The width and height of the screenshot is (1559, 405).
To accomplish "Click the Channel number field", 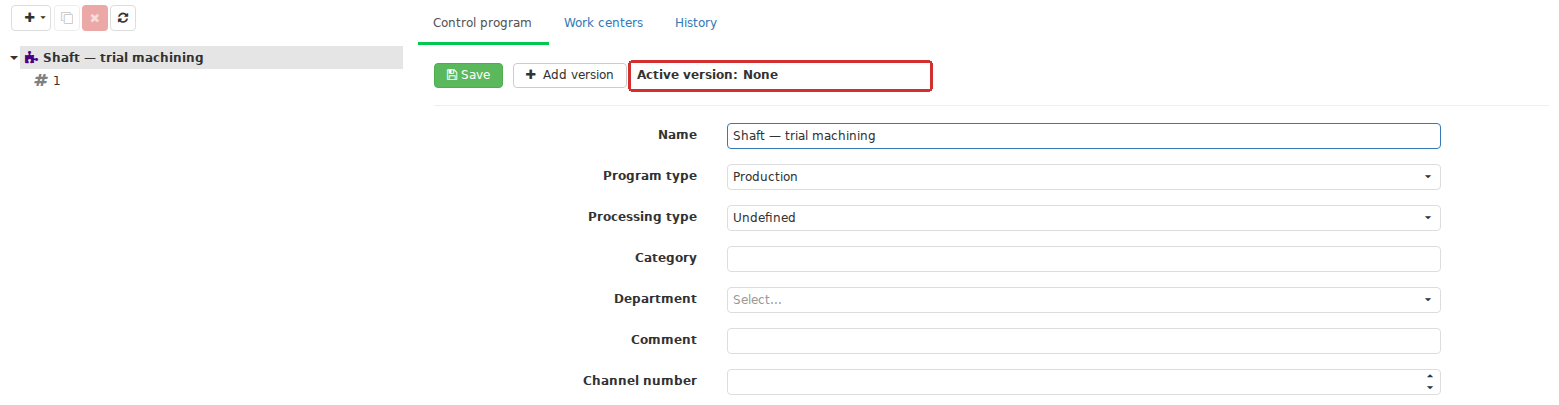I will click(1083, 382).
